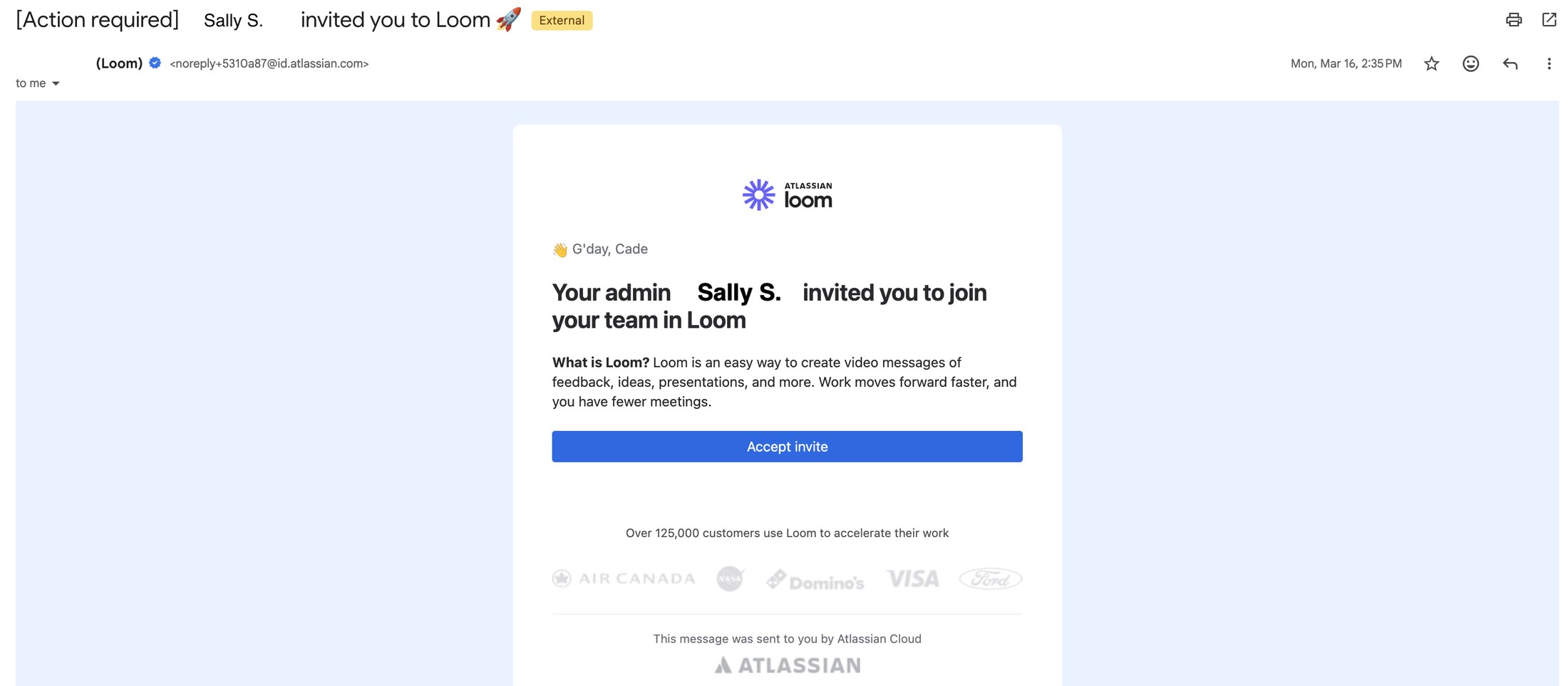Click the Air Canada logo
Image resolution: width=1568 pixels, height=686 pixels.
coord(624,578)
